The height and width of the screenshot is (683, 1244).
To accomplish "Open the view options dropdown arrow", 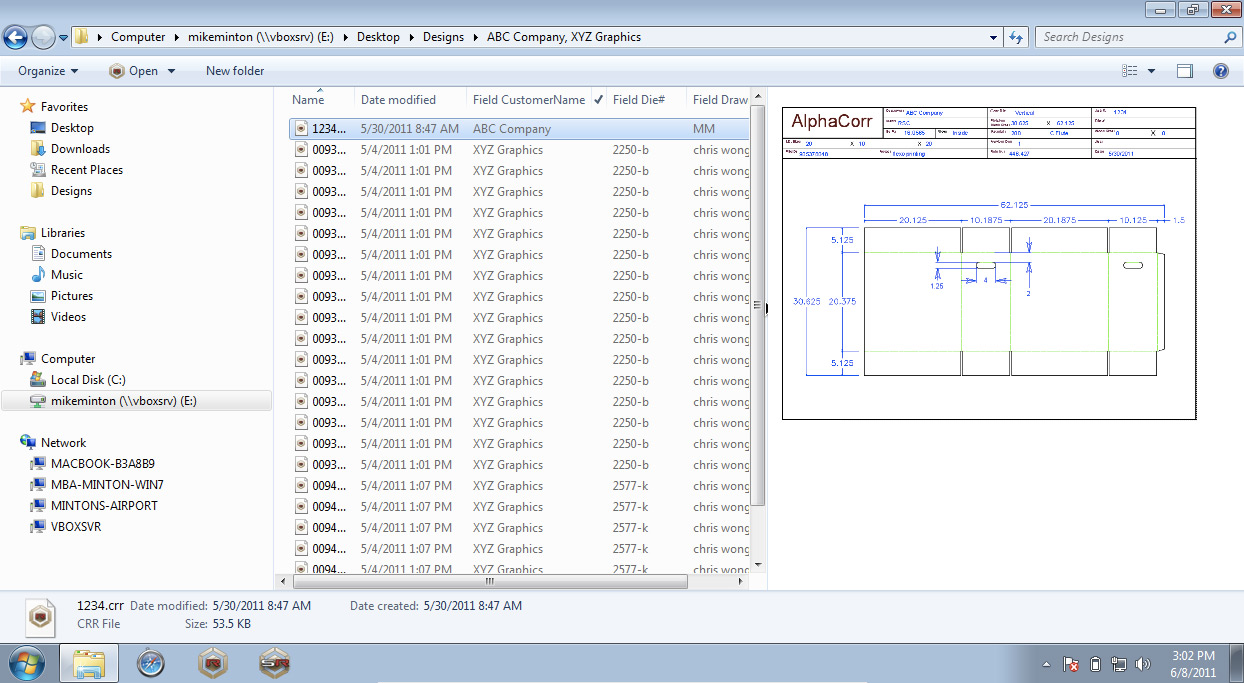I will pyautogui.click(x=1151, y=71).
